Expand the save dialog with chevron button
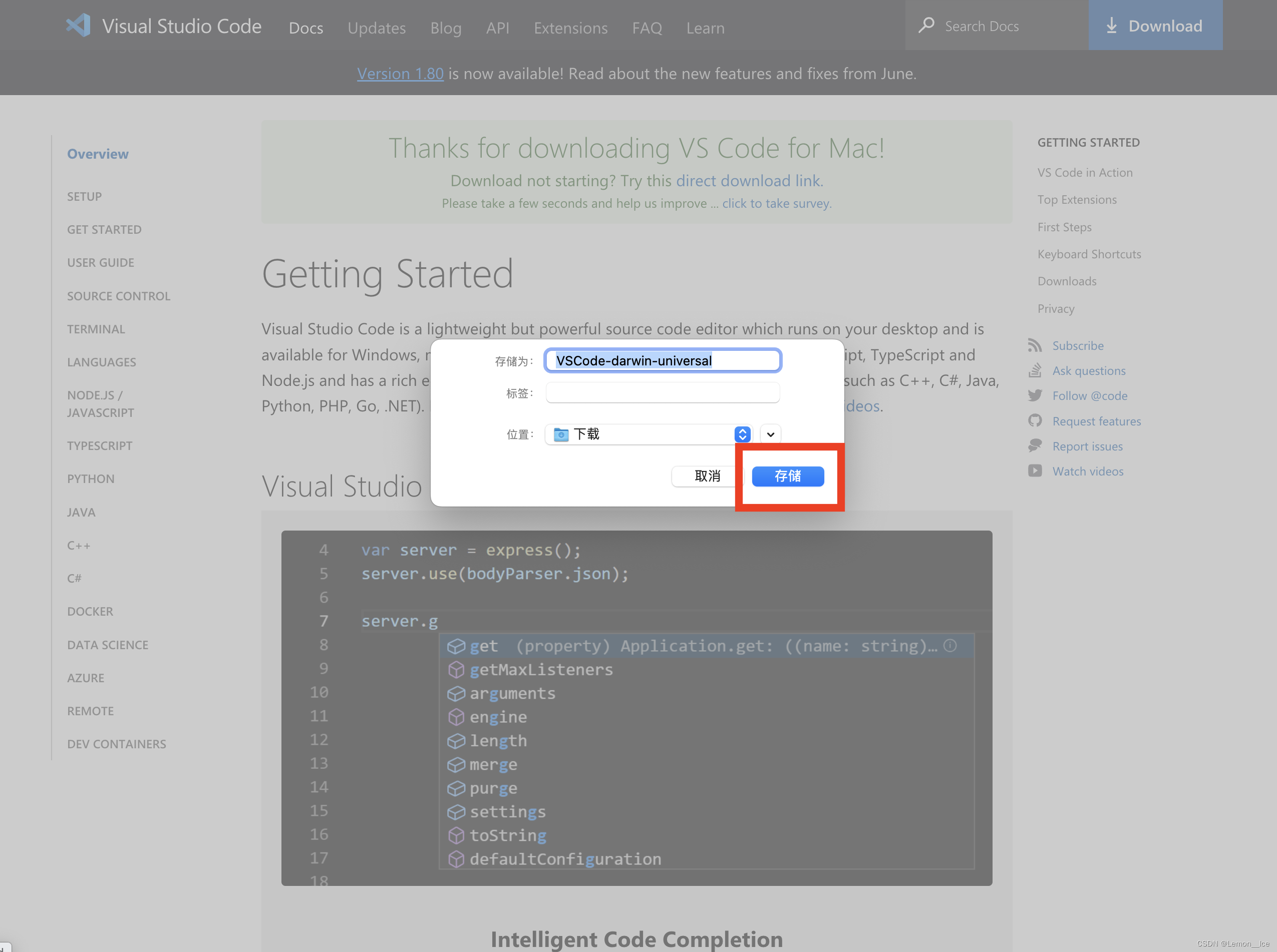 pos(770,434)
